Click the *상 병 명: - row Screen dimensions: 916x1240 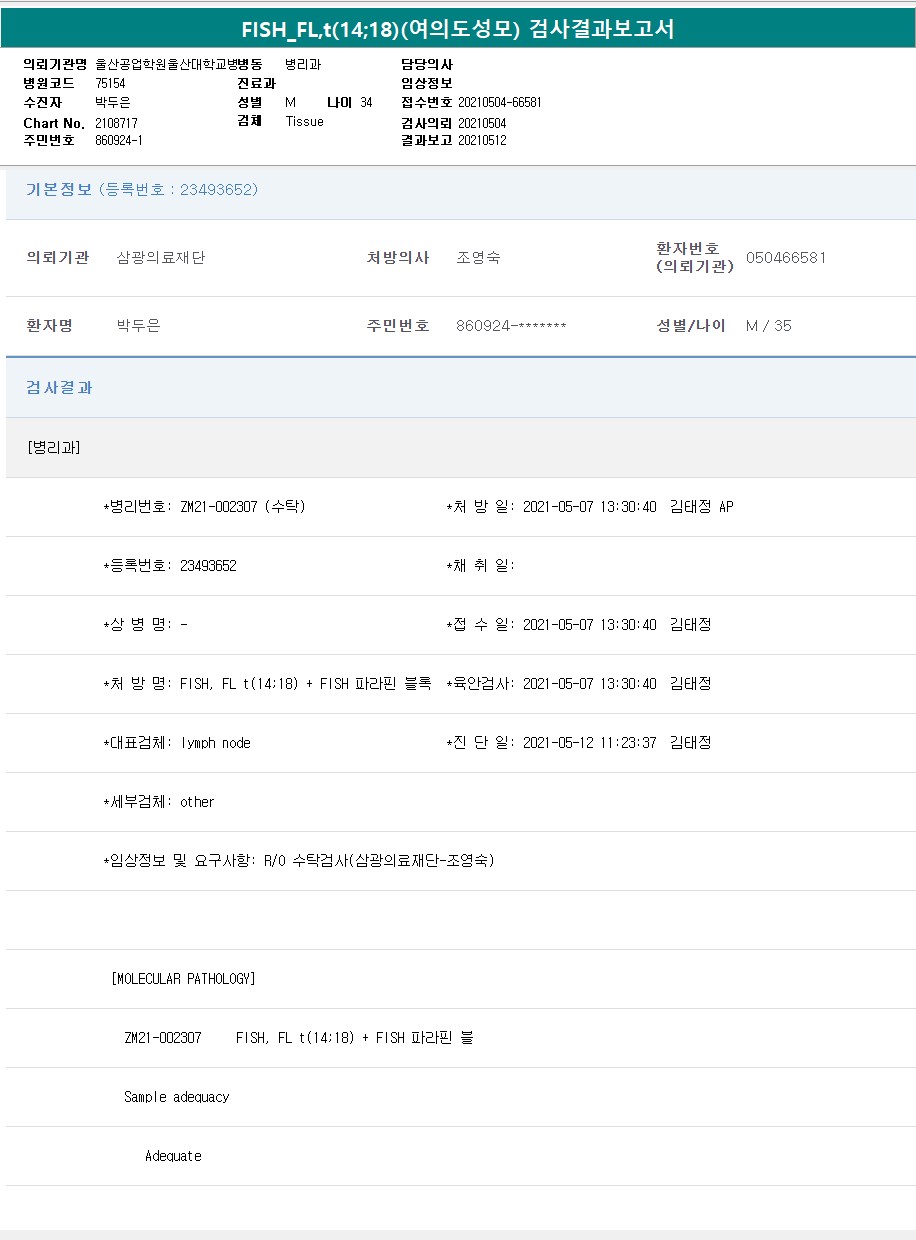point(146,625)
